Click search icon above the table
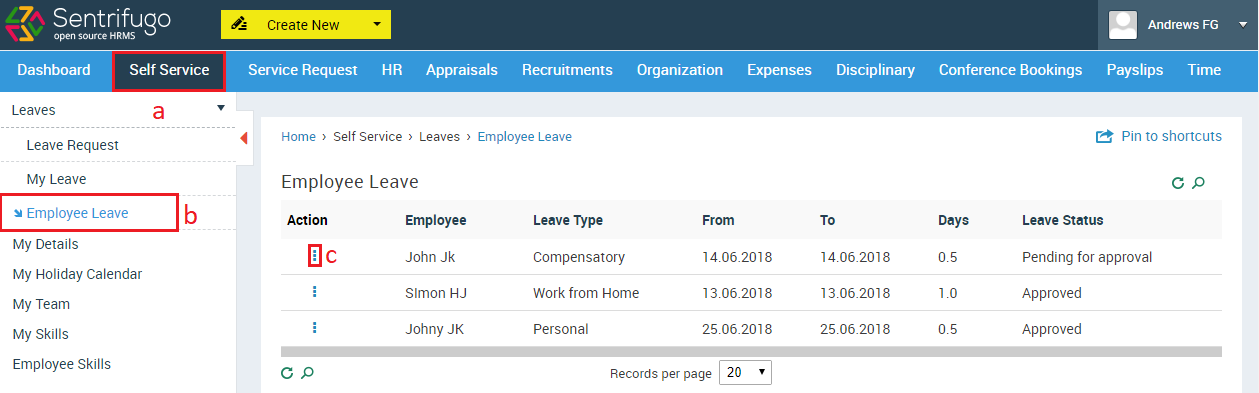The height and width of the screenshot is (393, 1259). point(1199,183)
